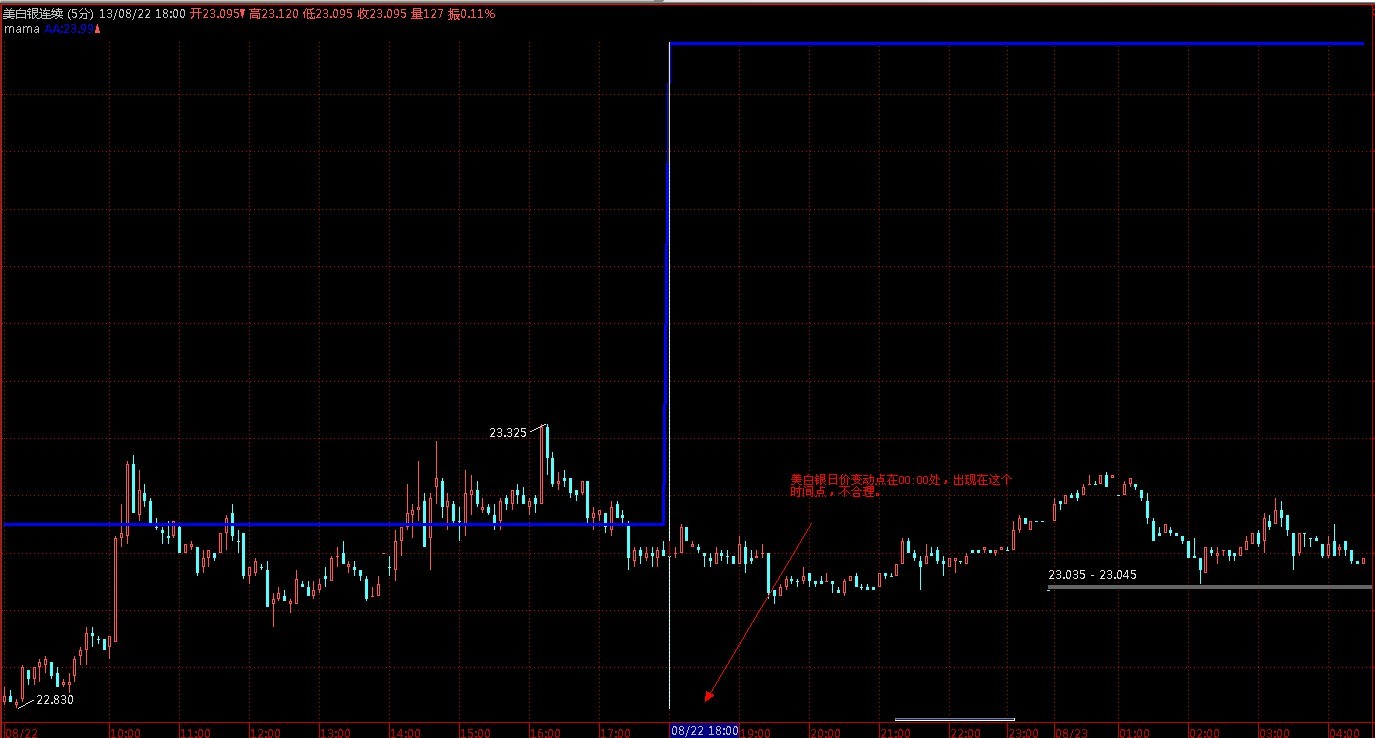
Task: Click the 22.830 low price label
Action: point(55,700)
